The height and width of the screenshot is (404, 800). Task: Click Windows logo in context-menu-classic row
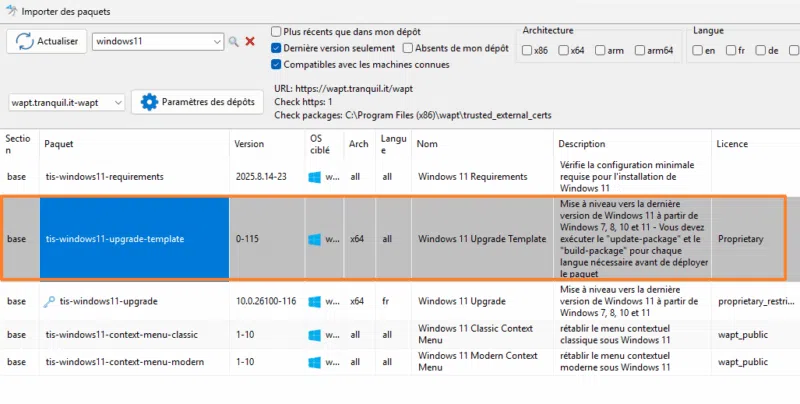tap(315, 335)
